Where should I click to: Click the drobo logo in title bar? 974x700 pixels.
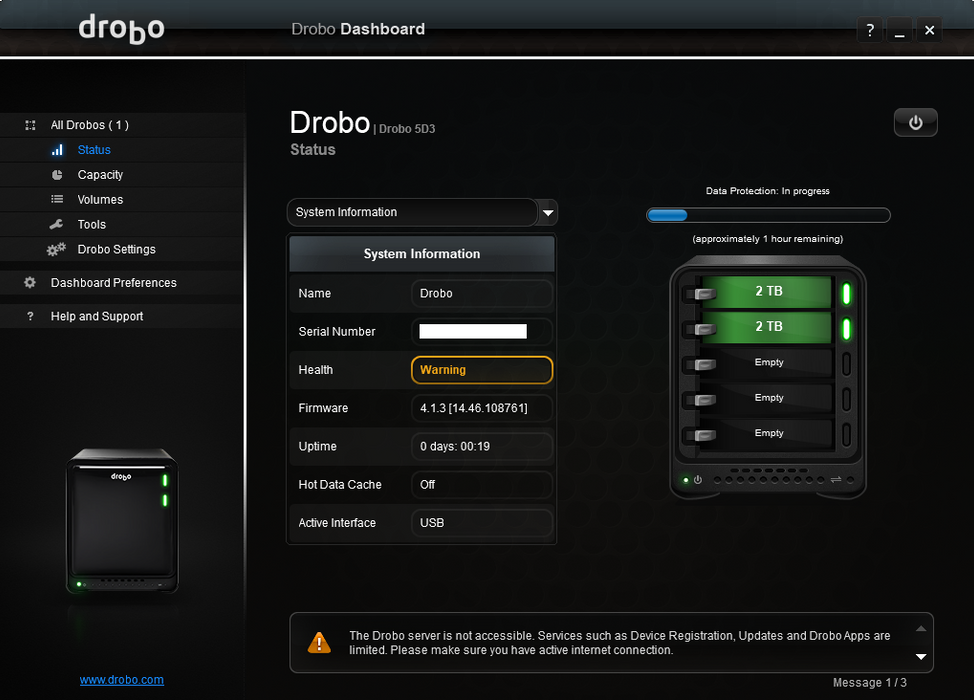tap(122, 29)
